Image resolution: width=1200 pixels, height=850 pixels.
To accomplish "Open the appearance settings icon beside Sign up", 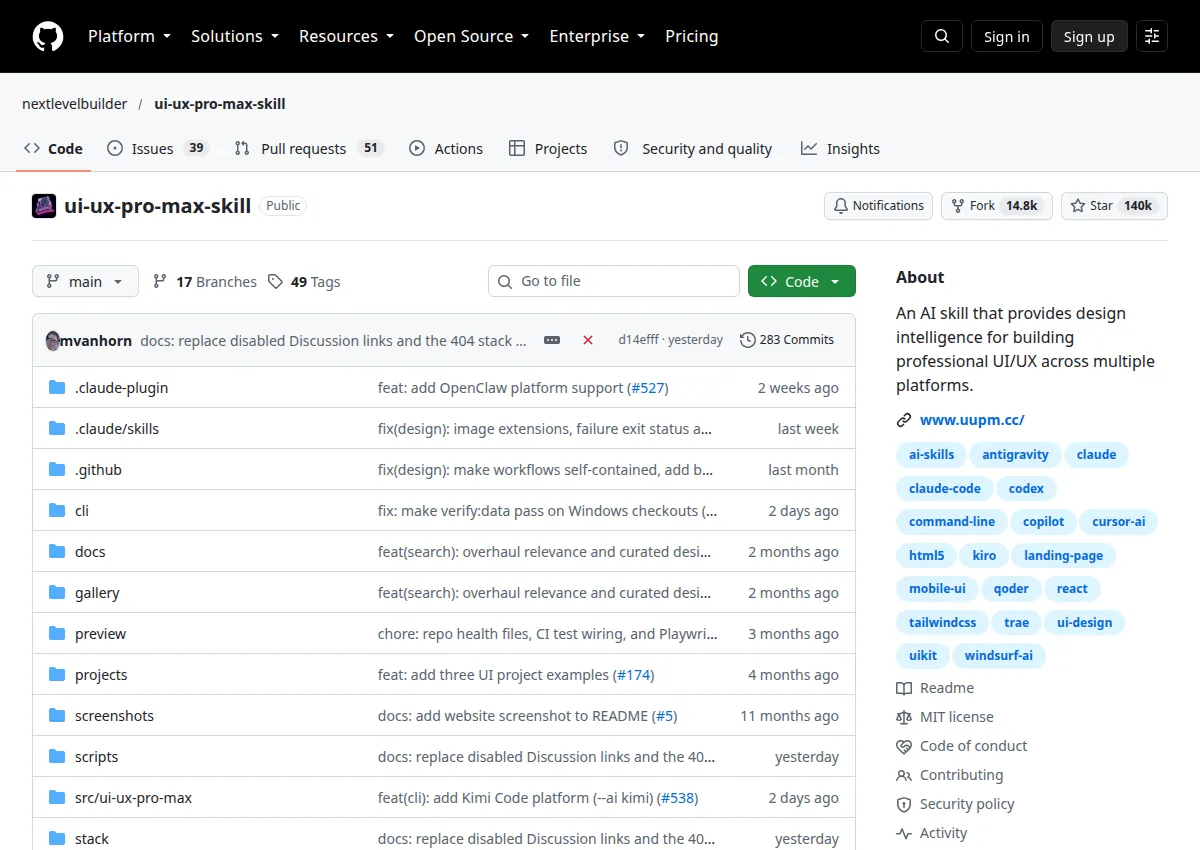I will pos(1152,36).
